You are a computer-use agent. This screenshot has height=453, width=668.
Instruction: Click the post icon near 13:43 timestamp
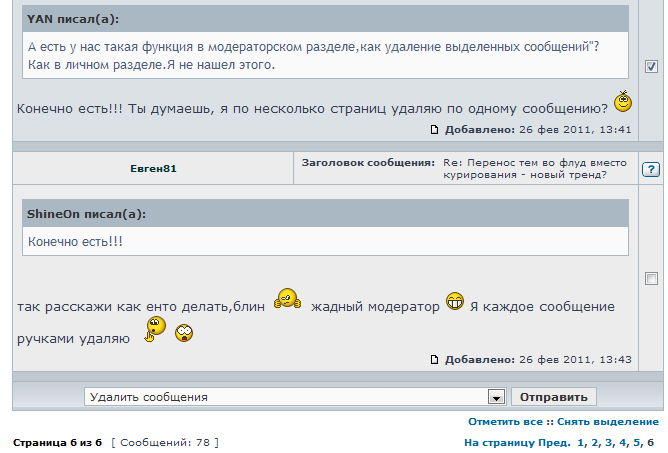434,360
